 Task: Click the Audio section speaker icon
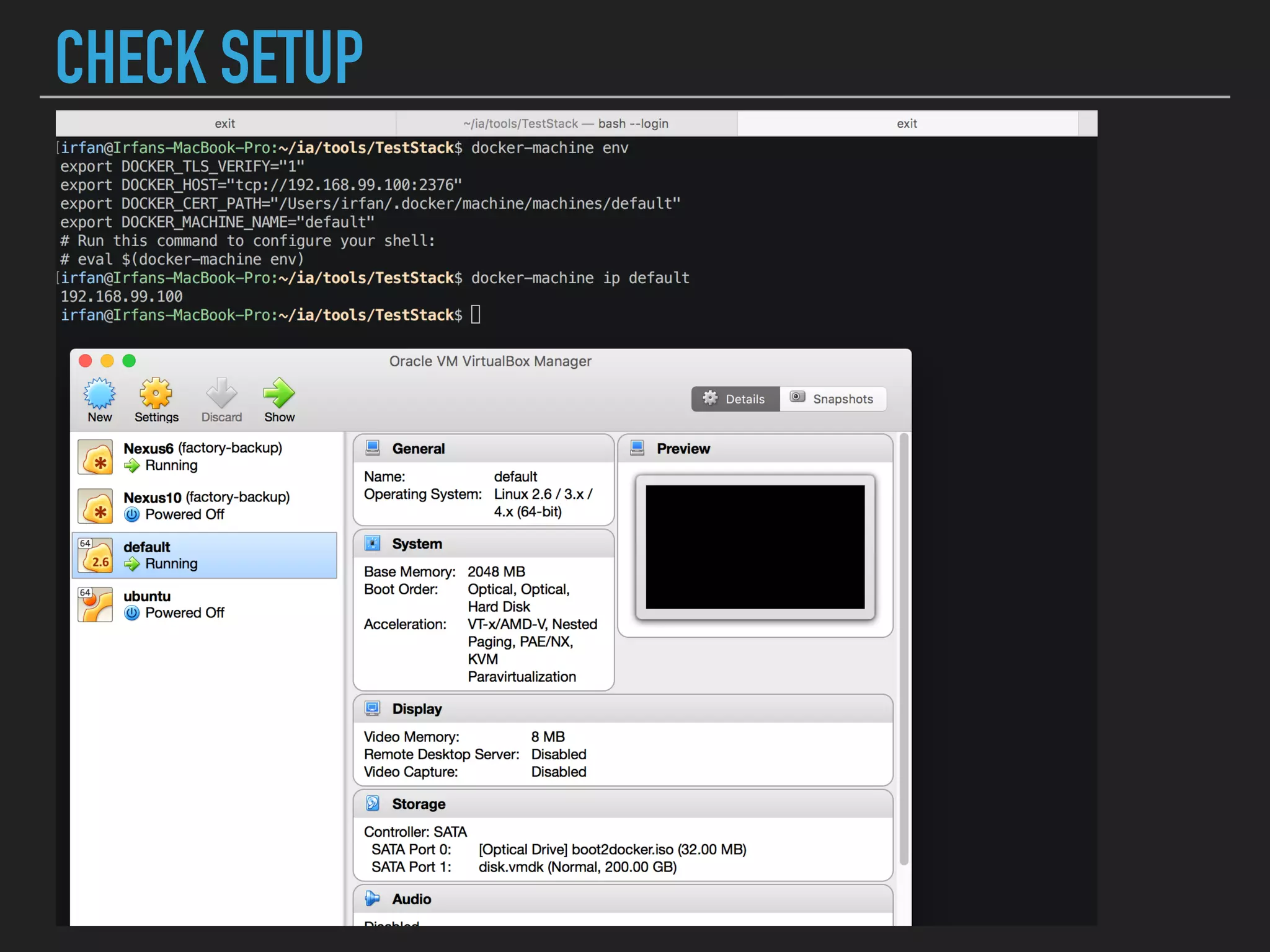[373, 898]
